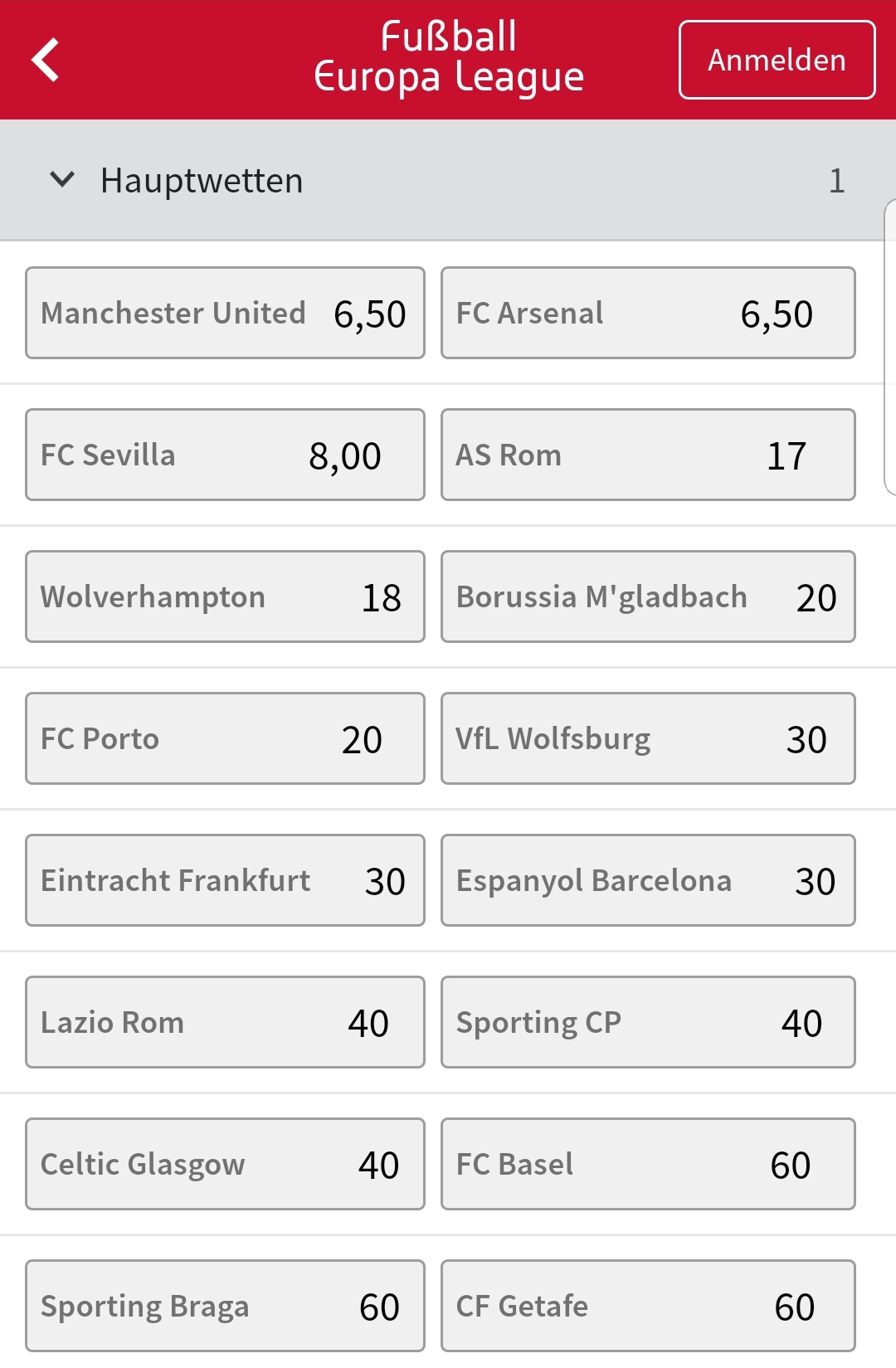Tap the back arrow icon
The width and height of the screenshot is (896, 1368).
46,60
